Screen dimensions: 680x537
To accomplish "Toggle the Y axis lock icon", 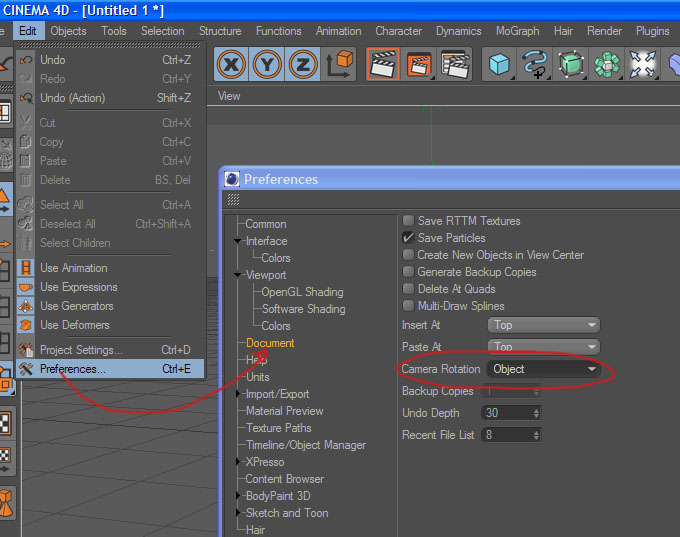I will (267, 65).
